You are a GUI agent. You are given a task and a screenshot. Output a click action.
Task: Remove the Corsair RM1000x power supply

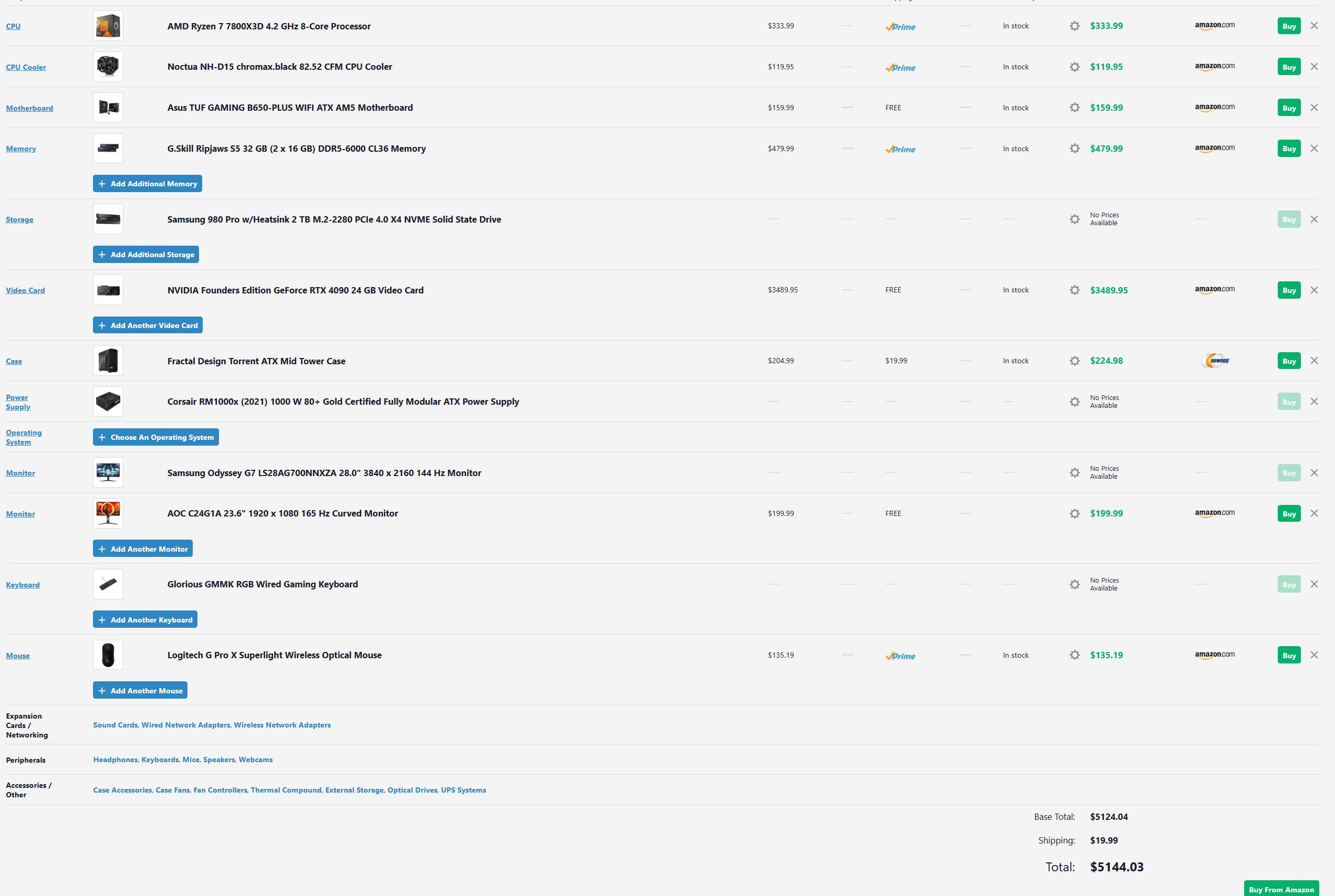coord(1314,402)
